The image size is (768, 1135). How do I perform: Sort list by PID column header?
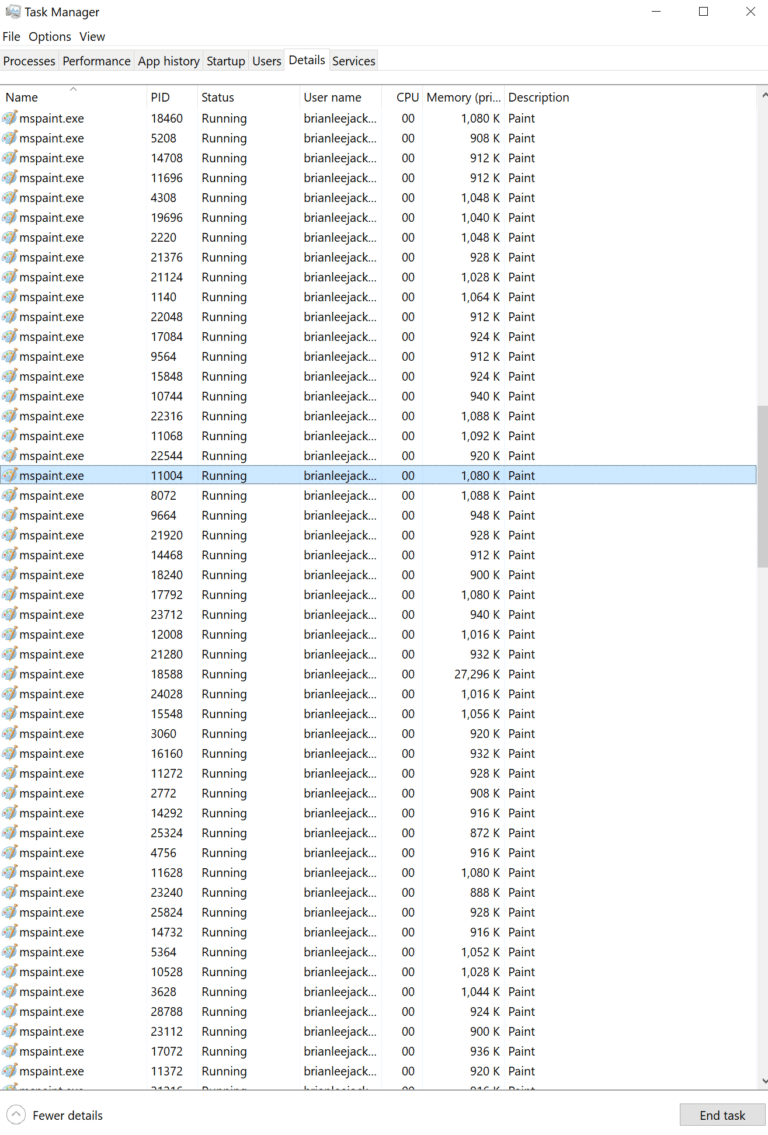(160, 98)
